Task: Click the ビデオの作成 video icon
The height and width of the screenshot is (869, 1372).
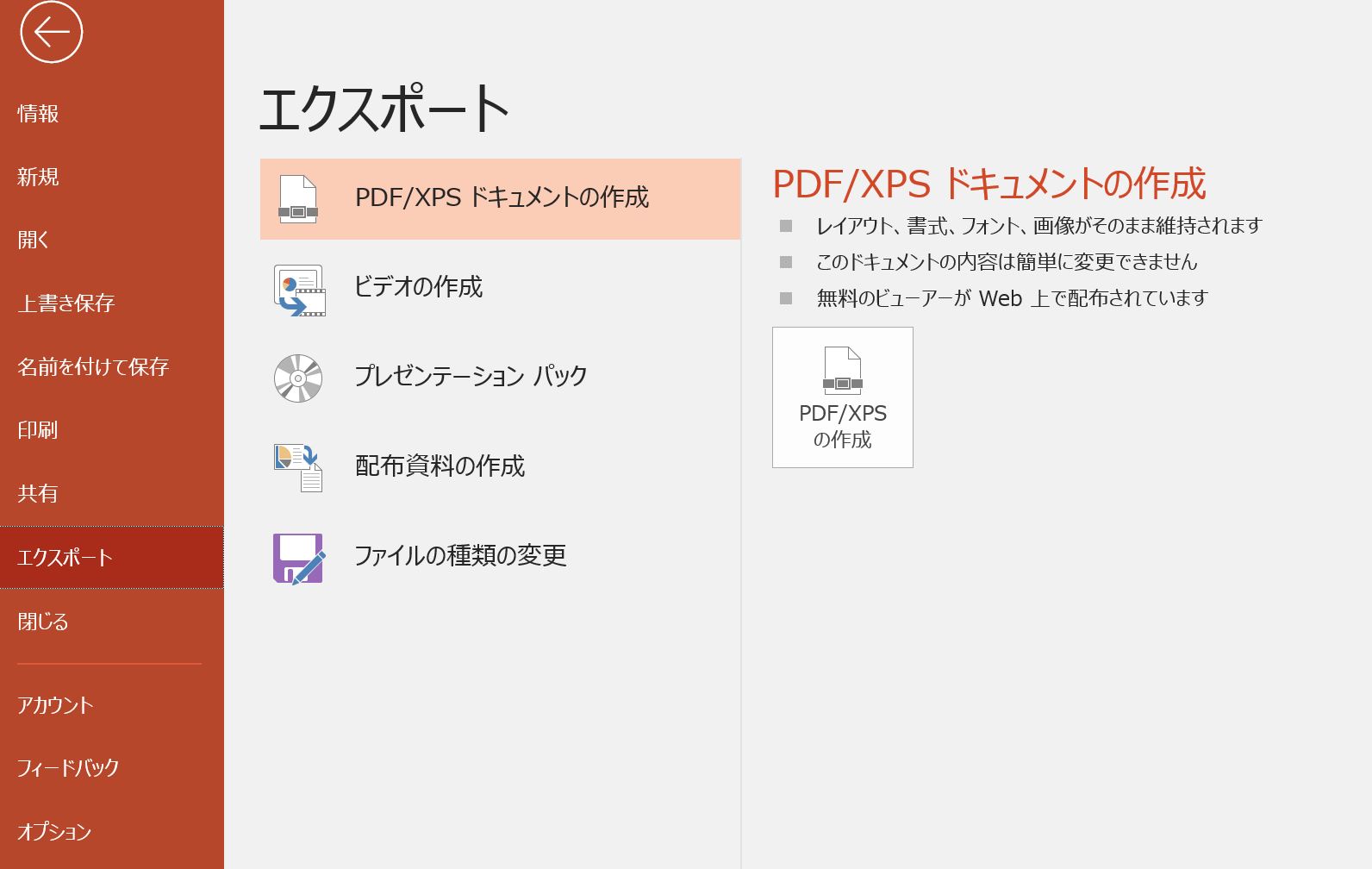Action: [299, 290]
